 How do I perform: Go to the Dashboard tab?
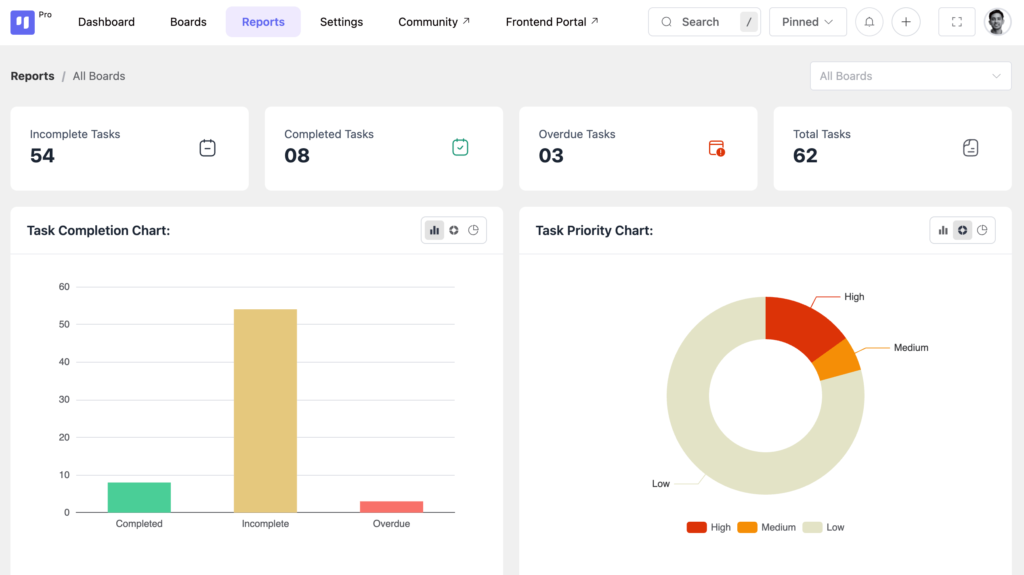[x=106, y=22]
